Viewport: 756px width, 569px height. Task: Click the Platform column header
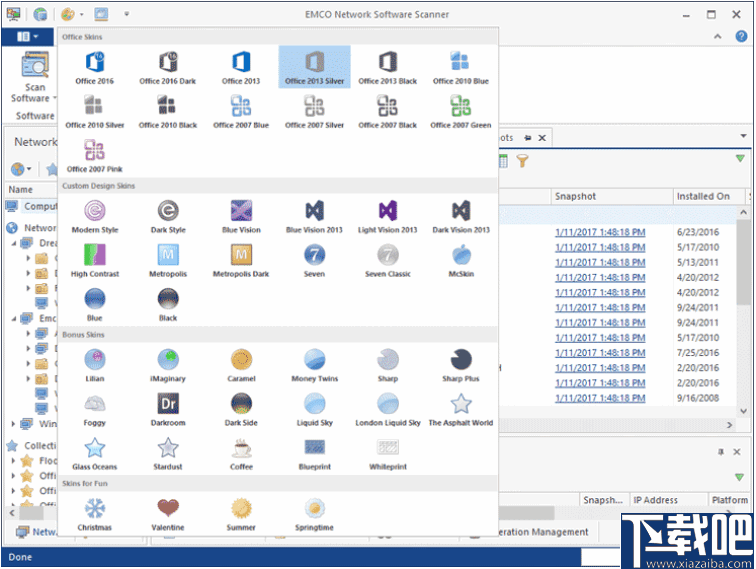[x=729, y=500]
